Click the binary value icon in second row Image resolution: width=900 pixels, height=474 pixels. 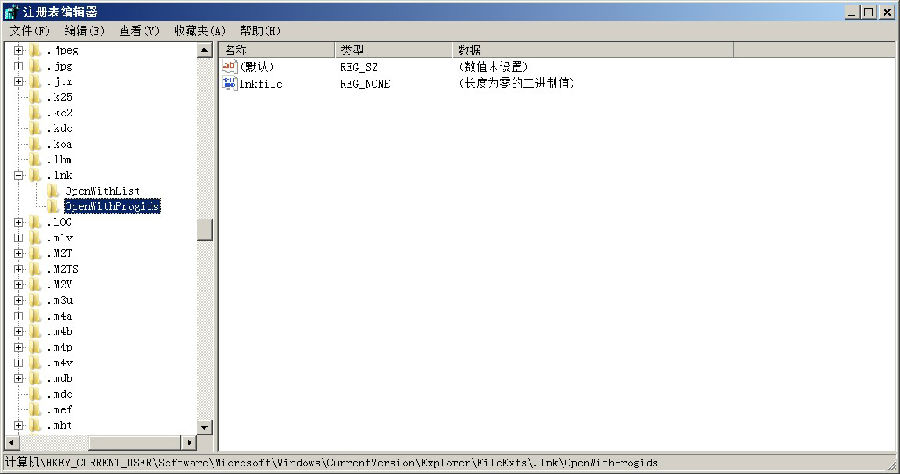228,83
